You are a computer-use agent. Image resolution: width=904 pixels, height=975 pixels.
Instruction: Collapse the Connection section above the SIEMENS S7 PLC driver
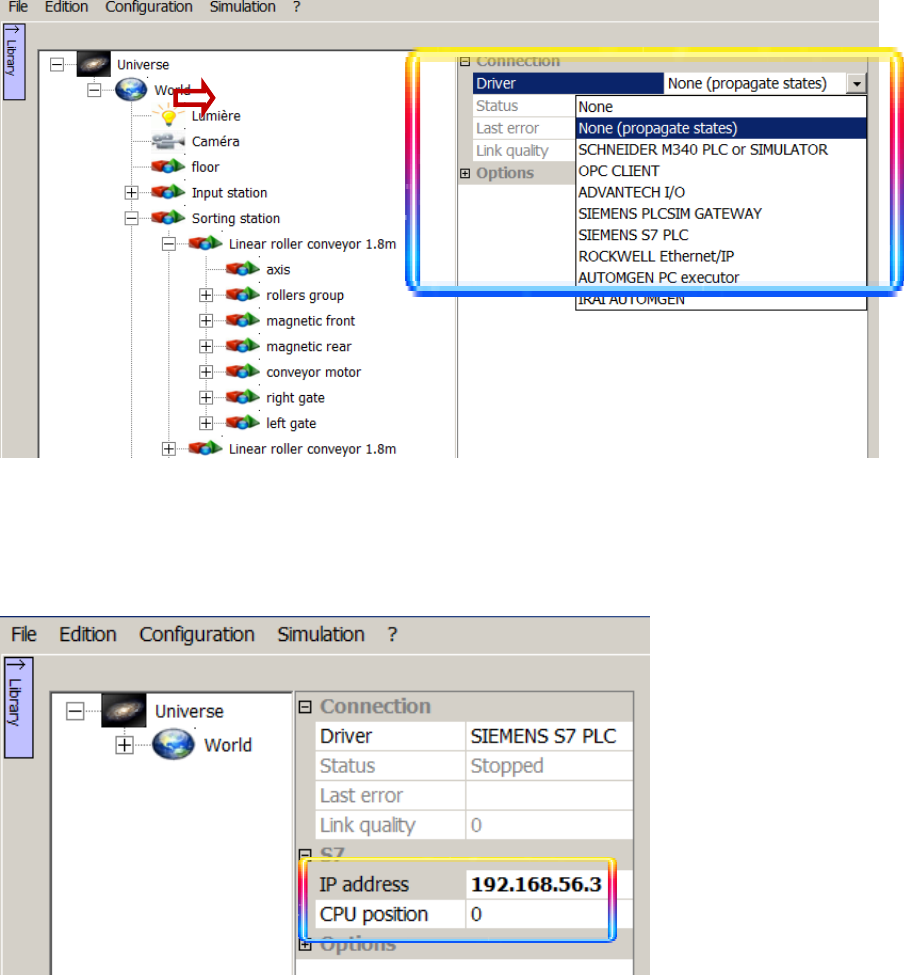tap(305, 707)
